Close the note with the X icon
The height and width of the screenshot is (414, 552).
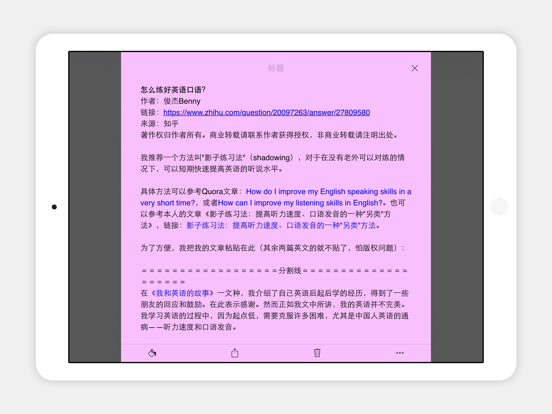[x=415, y=68]
